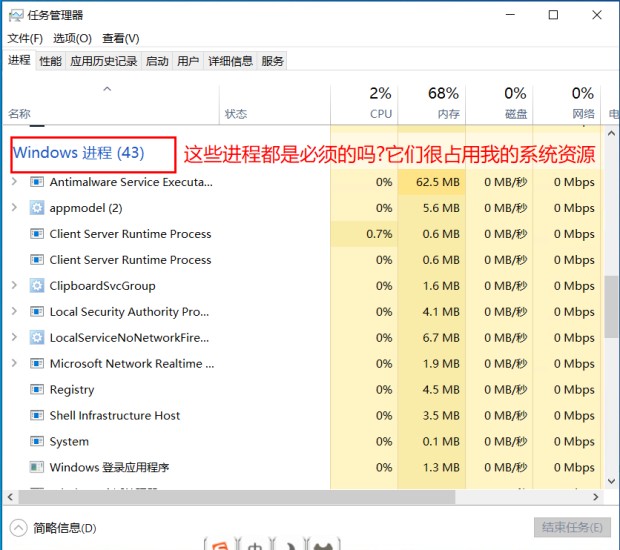Expand the ClipboardSvcGroup row
This screenshot has width=620, height=550.
tap(14, 285)
